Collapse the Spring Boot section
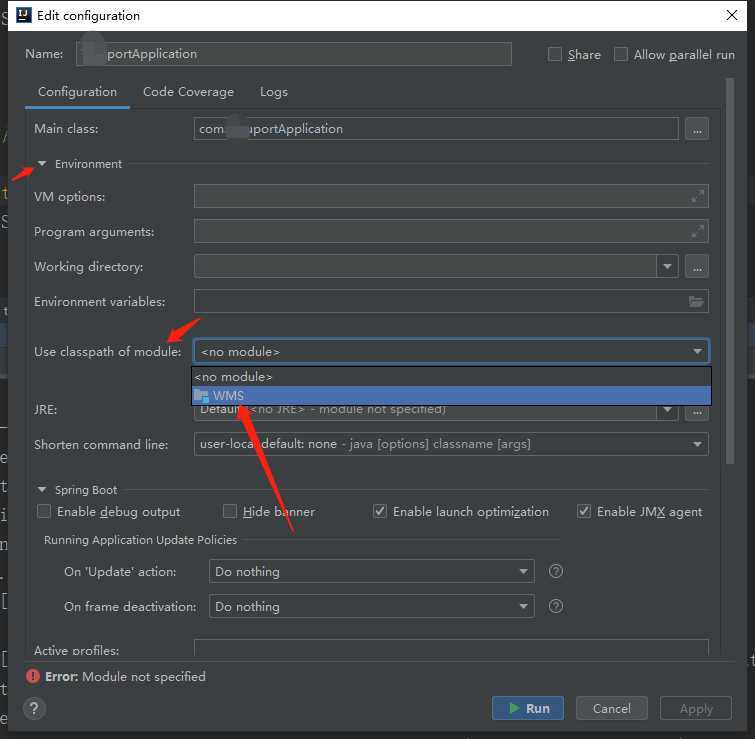Image resolution: width=755 pixels, height=739 pixels. (x=42, y=490)
